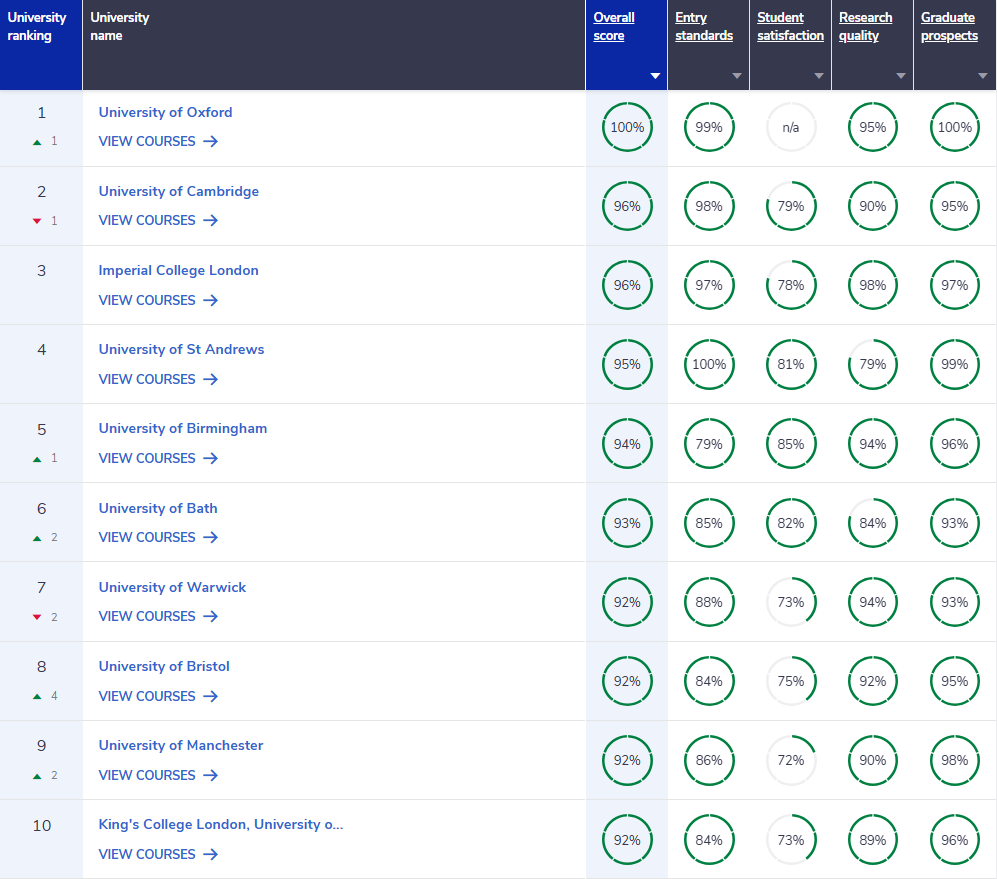997x879 pixels.
Task: Open Overall score column header link
Action: coord(614,27)
